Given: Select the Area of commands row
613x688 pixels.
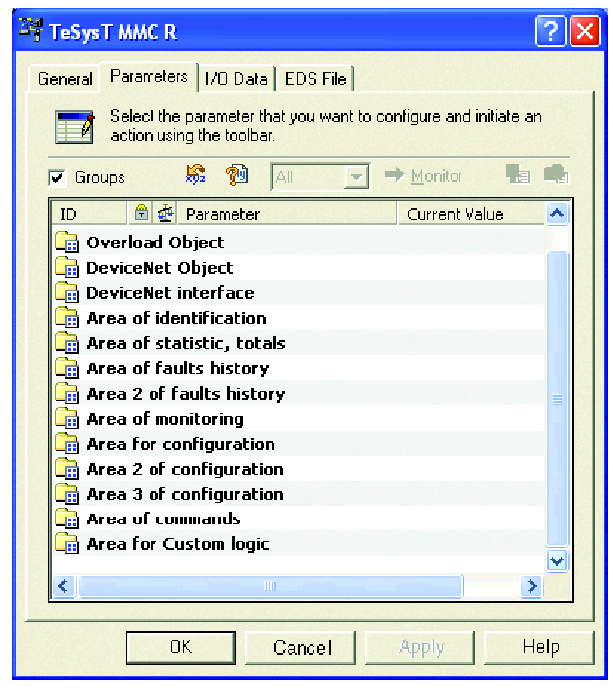Looking at the screenshot, I should coord(298,519).
